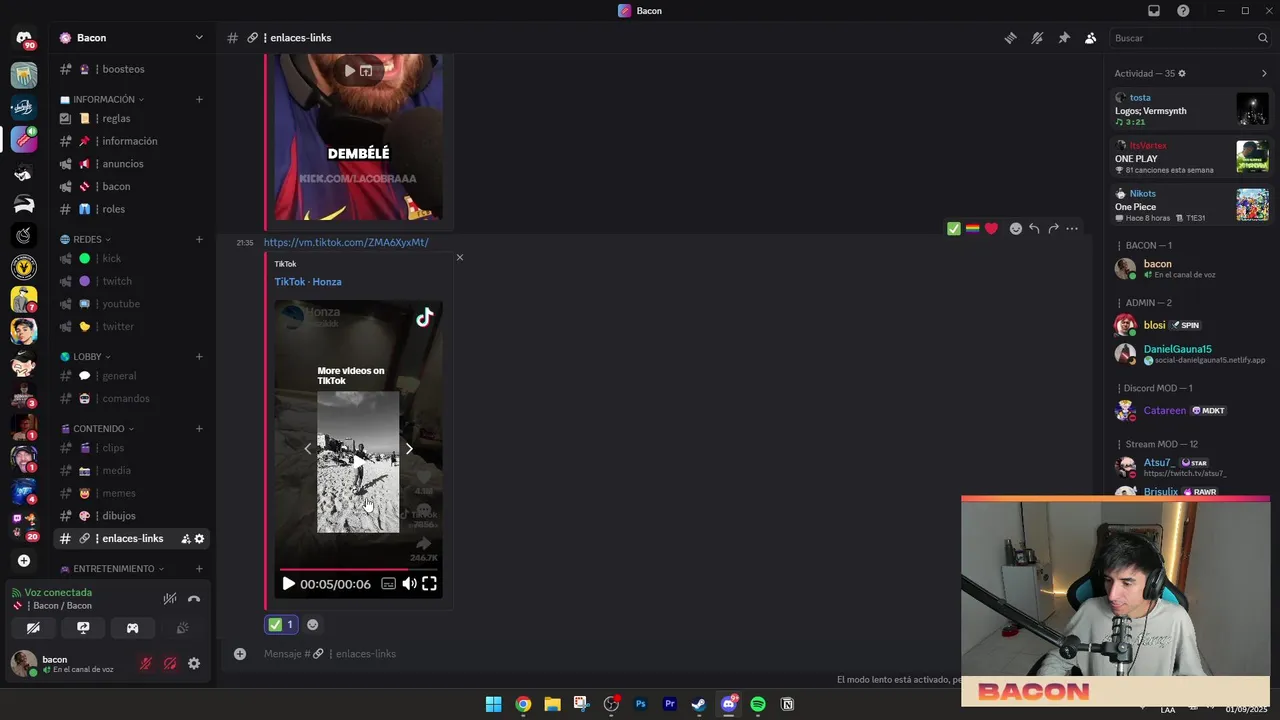Toggle noise suppression icon in voice panel

click(170, 599)
